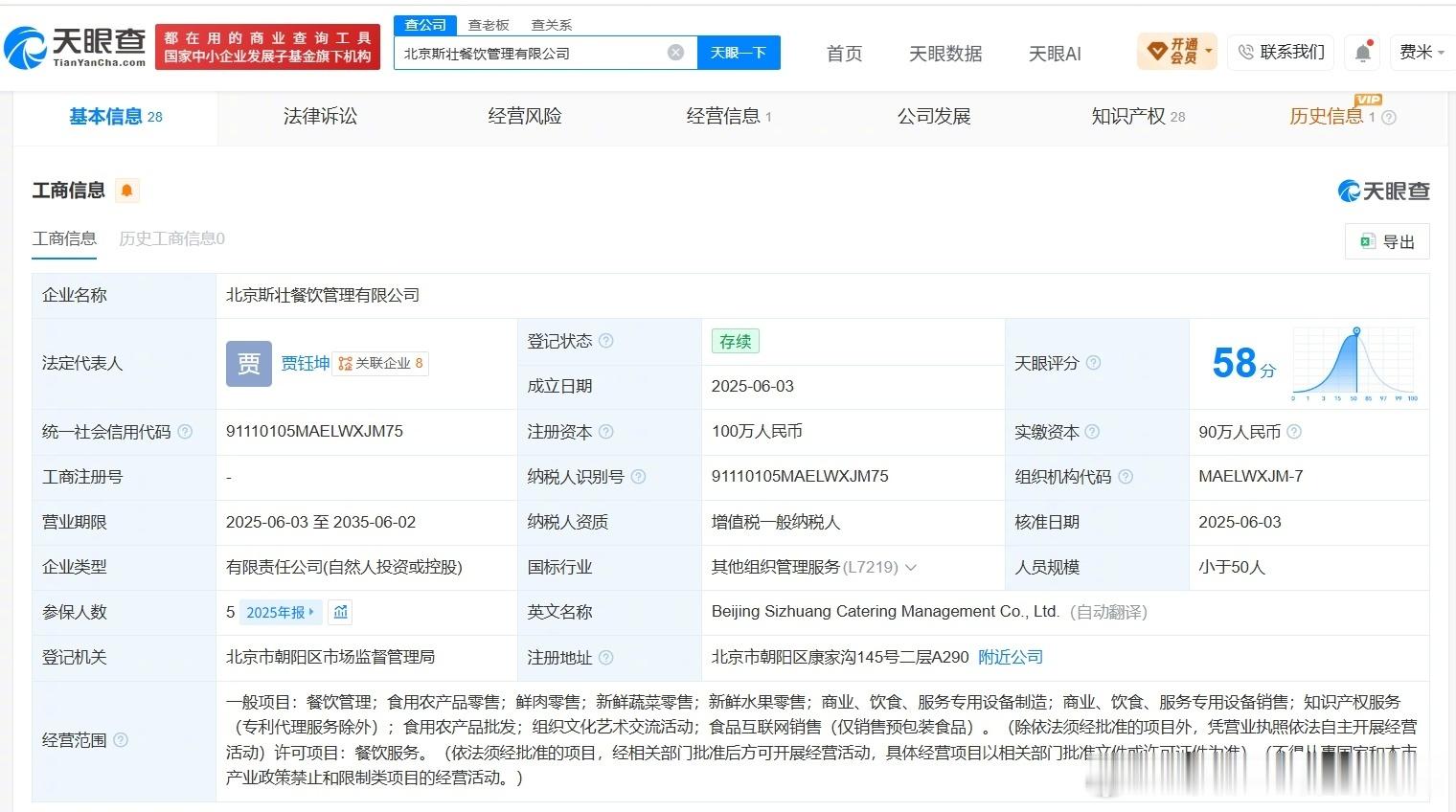Viewport: 1456px width, 812px height.
Task: Click the question mark next to 天眼评分
Action: [x=1093, y=363]
